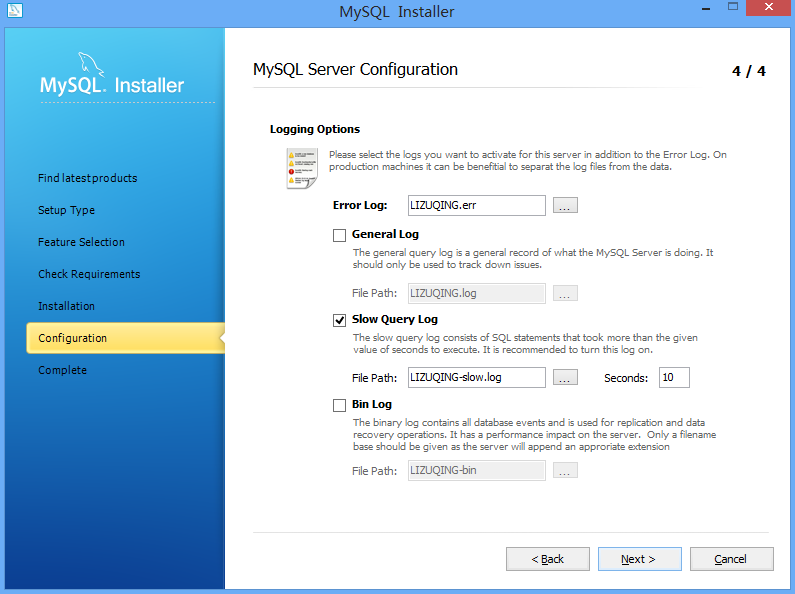Select the highlighted Configuration step
This screenshot has height=594, width=795.
(125, 338)
